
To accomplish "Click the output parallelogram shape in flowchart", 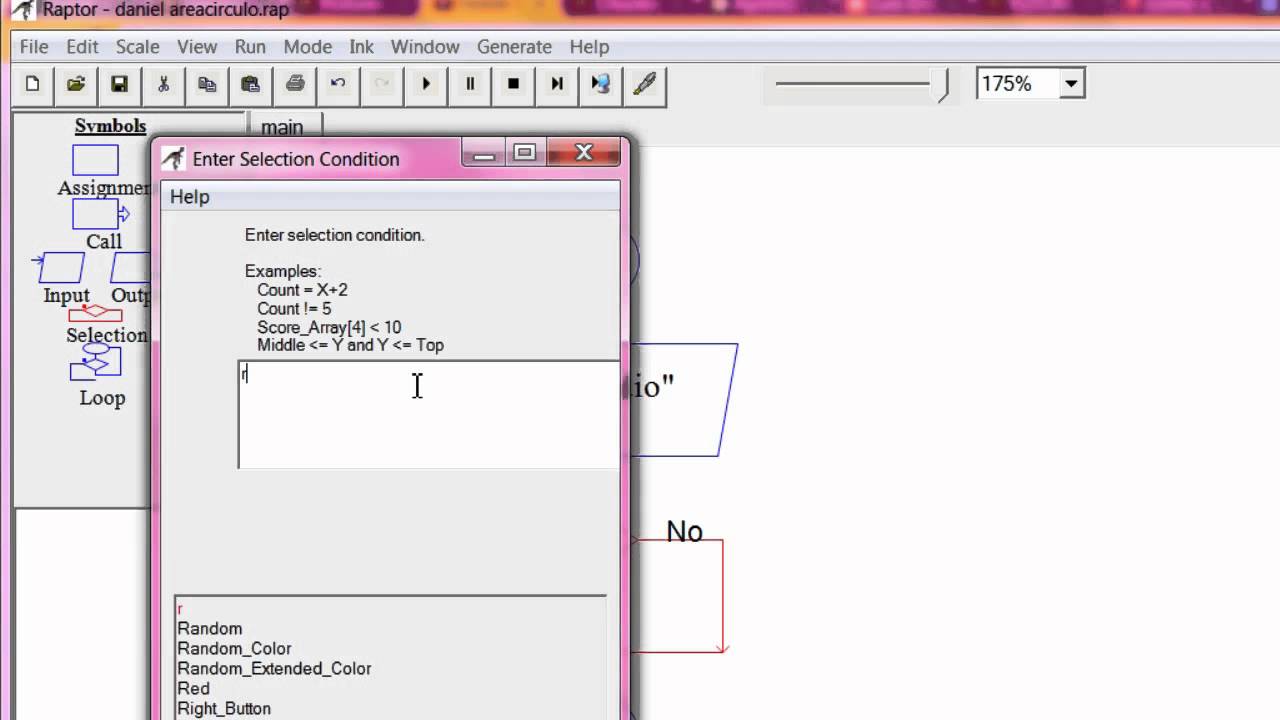I will coord(680,400).
